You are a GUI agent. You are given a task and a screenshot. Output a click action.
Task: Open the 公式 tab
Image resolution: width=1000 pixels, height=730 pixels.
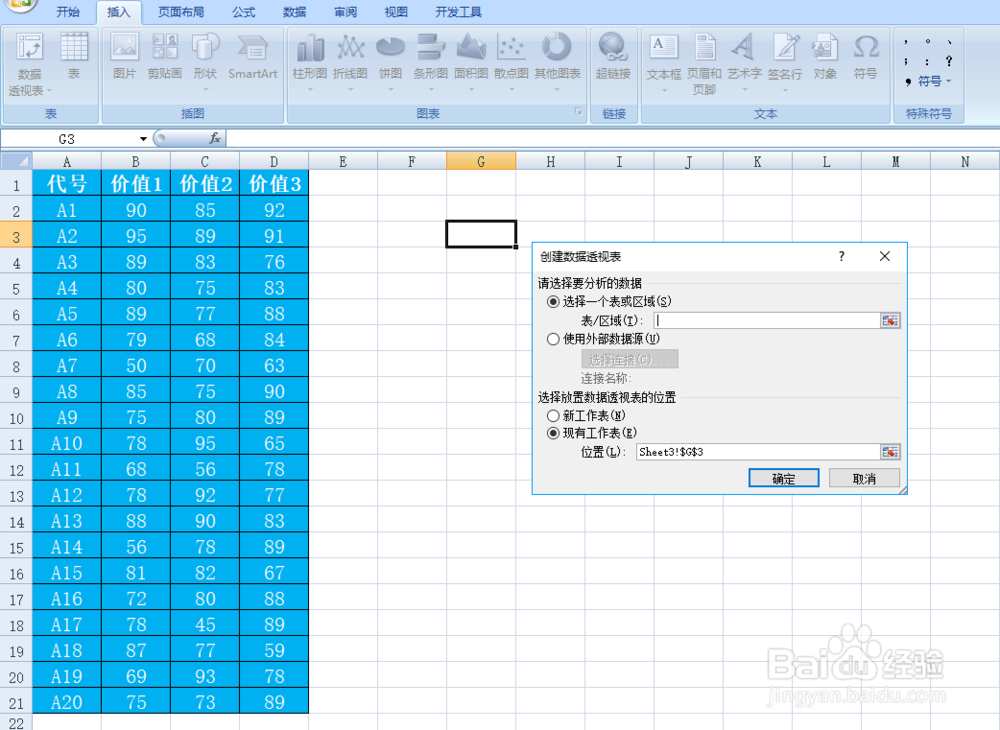[244, 11]
